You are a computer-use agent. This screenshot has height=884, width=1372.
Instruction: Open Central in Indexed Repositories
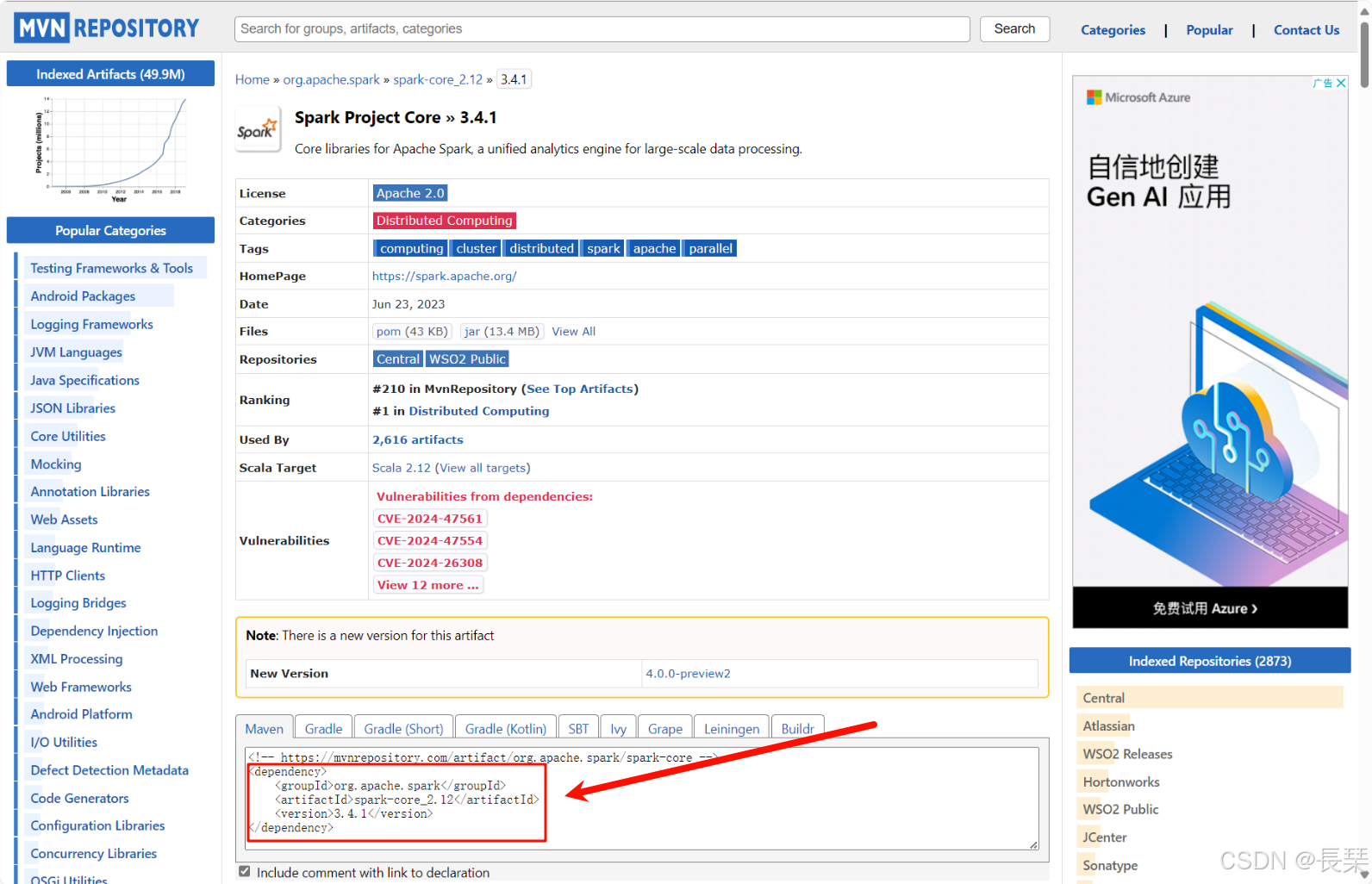1103,698
